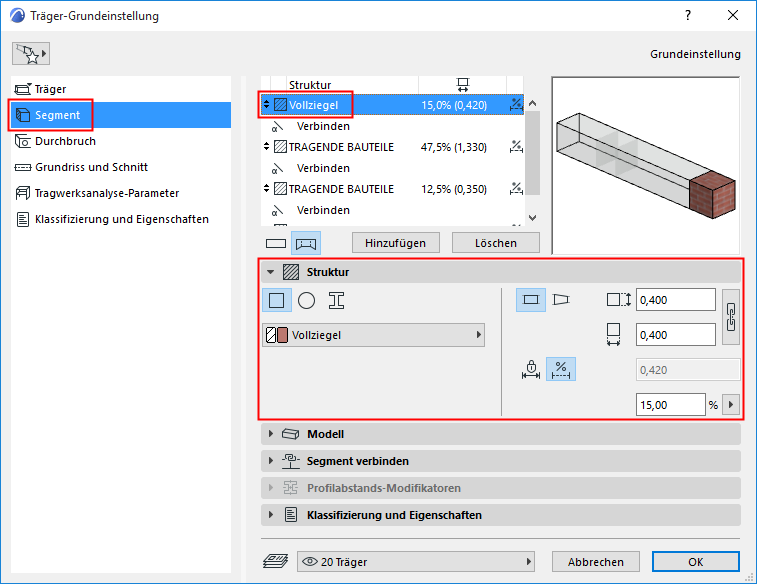Click the Hinzufügen button
The width and height of the screenshot is (757, 584).
point(396,243)
